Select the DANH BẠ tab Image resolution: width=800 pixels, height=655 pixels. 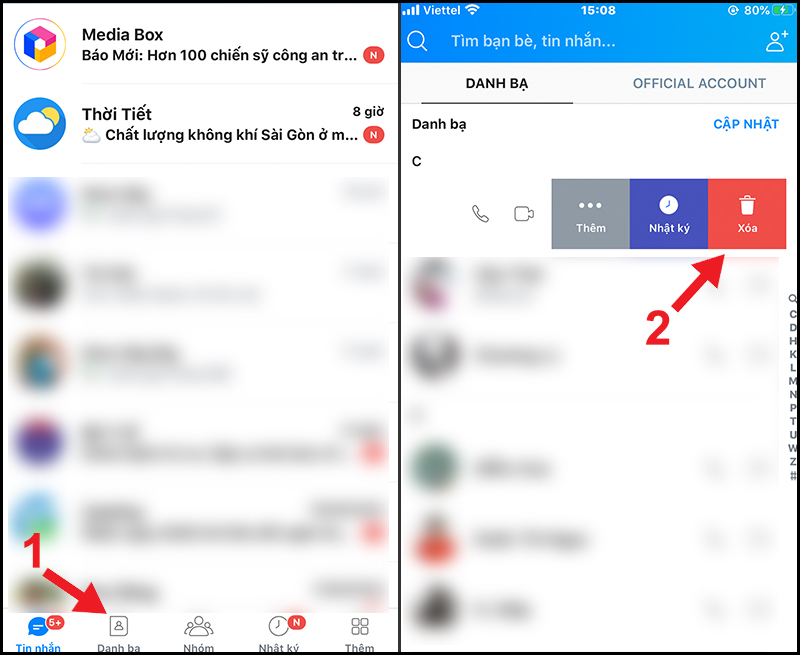click(x=497, y=84)
